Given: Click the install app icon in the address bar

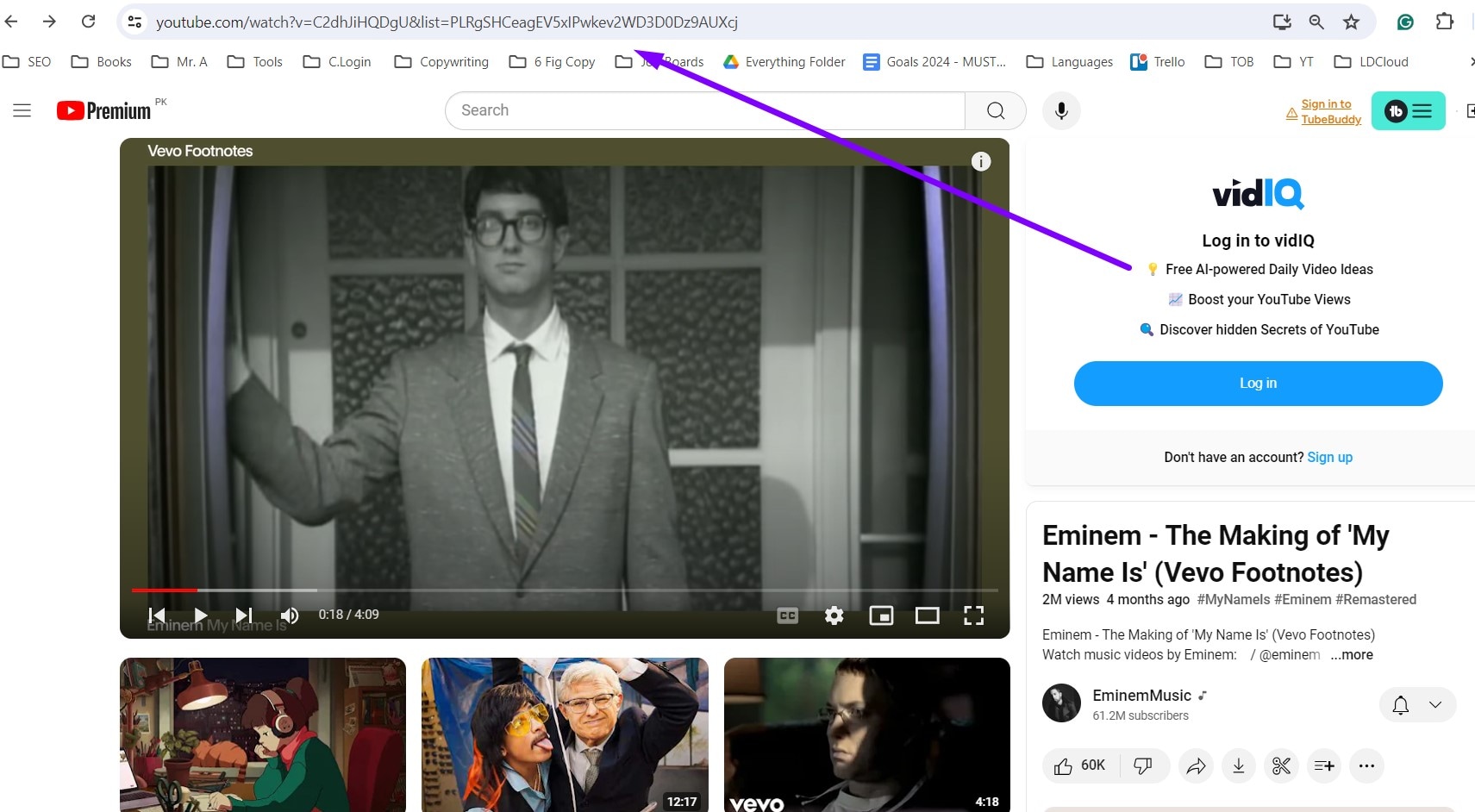Looking at the screenshot, I should pos(1282,22).
